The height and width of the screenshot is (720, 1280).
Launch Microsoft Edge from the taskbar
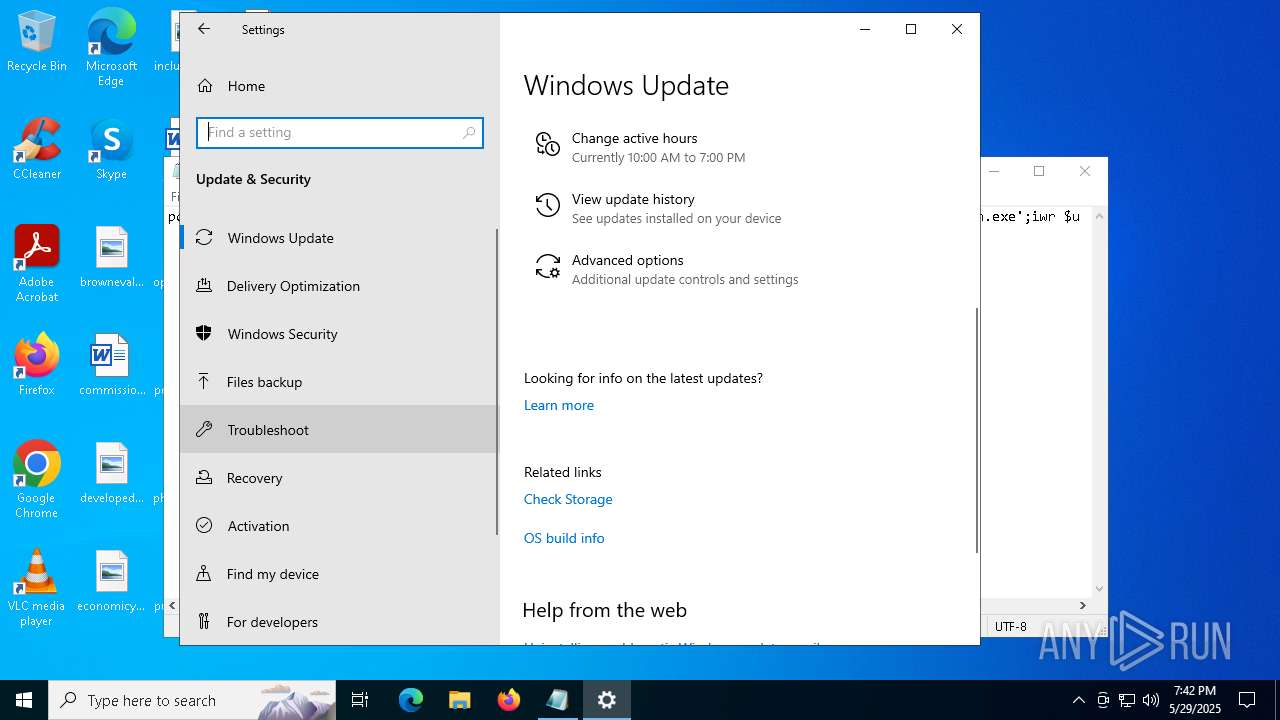[411, 700]
